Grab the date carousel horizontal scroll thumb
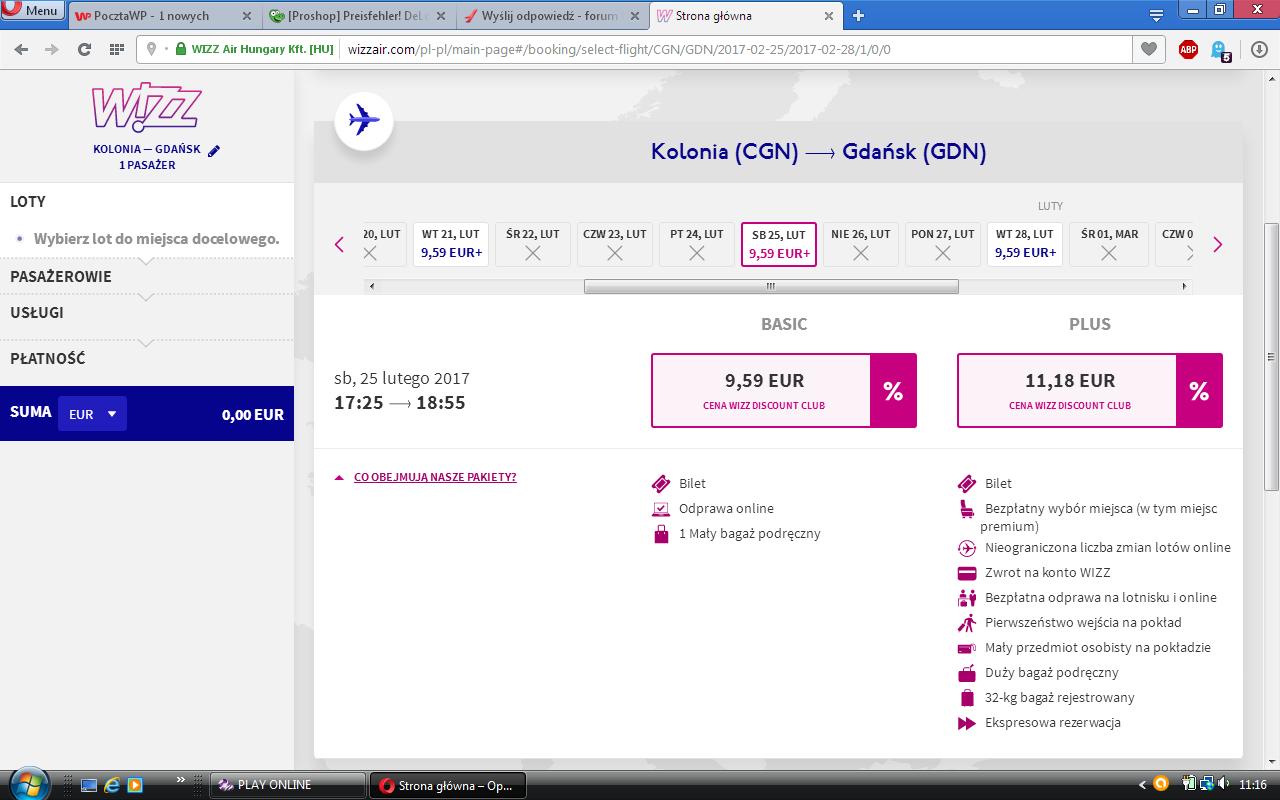The width and height of the screenshot is (1280, 800). tap(771, 286)
